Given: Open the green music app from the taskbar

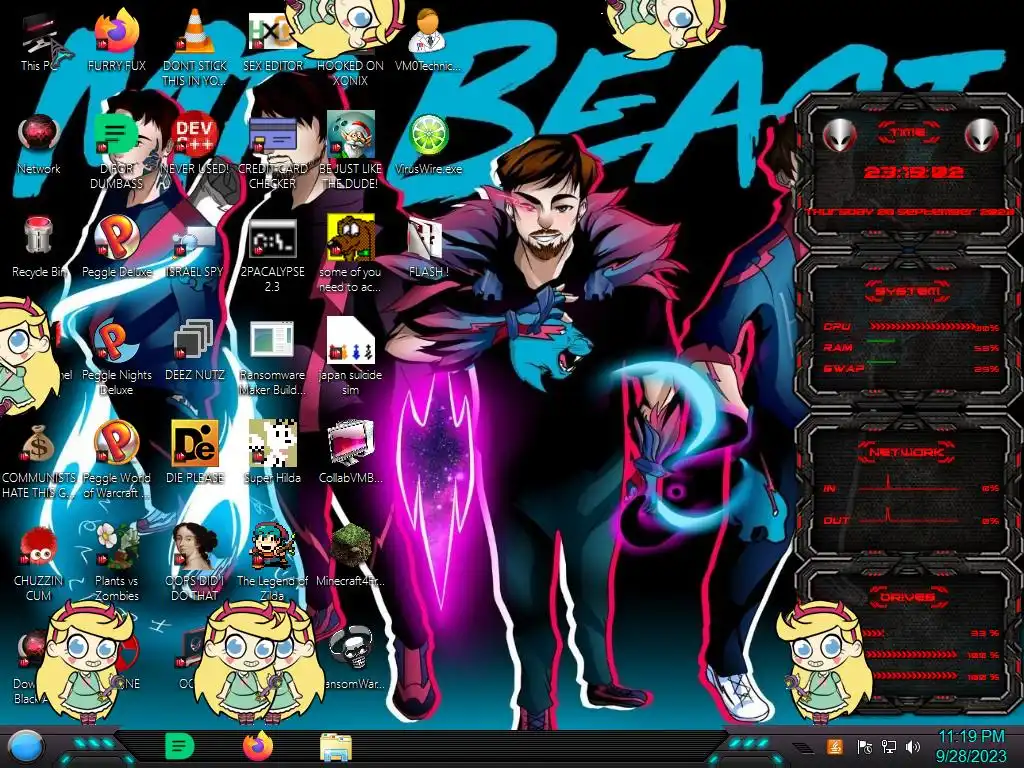Looking at the screenshot, I should [x=179, y=746].
